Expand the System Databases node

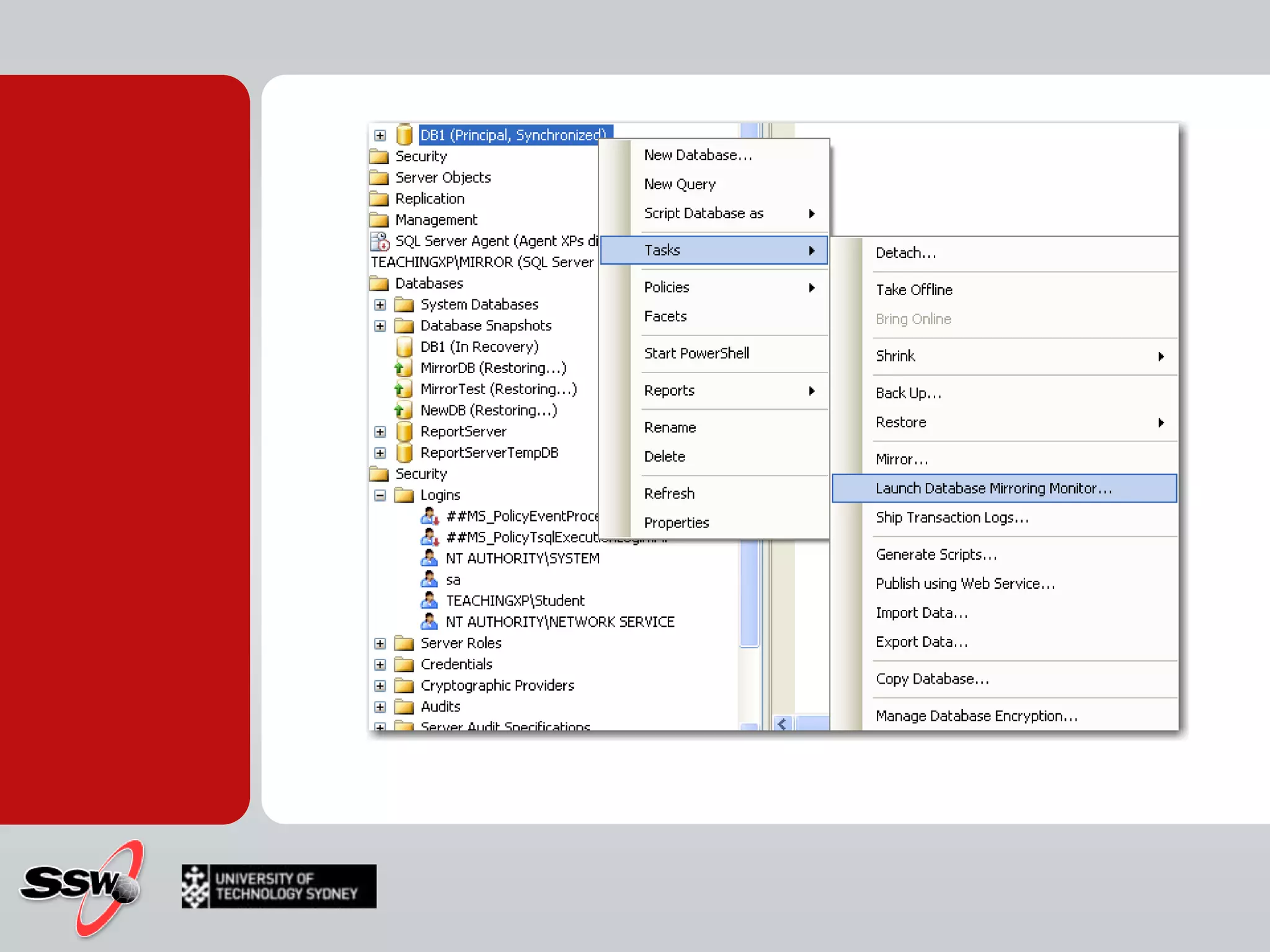click(380, 305)
